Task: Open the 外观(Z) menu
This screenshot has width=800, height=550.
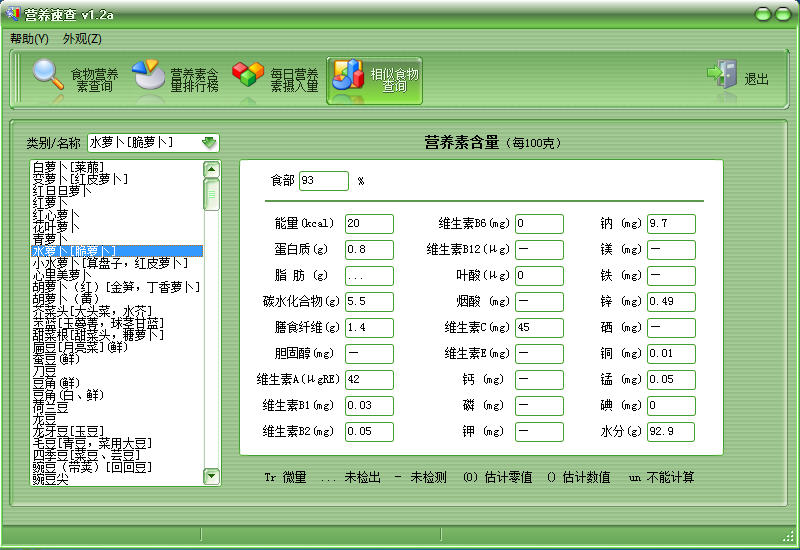Action: (82, 39)
